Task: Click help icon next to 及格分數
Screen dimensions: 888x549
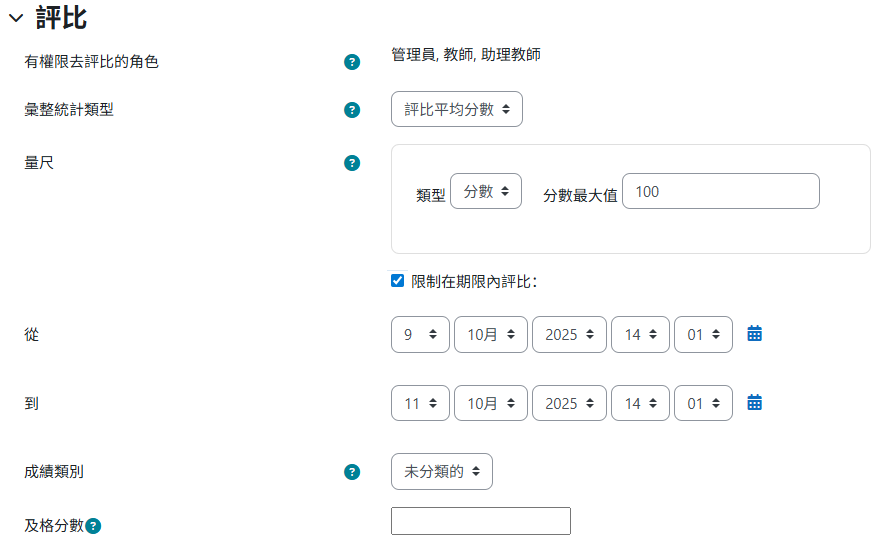Action: click(93, 525)
